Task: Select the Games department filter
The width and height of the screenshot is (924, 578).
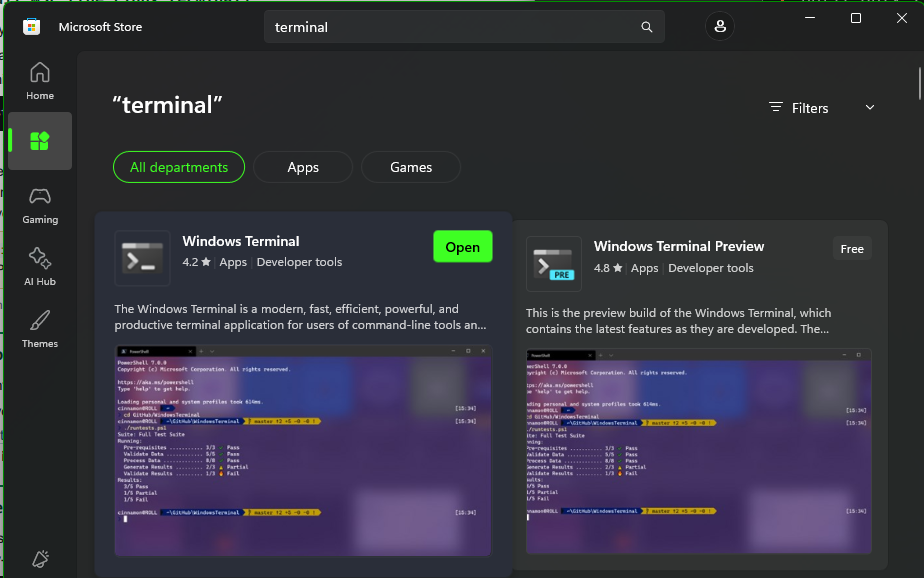Action: pos(411,167)
